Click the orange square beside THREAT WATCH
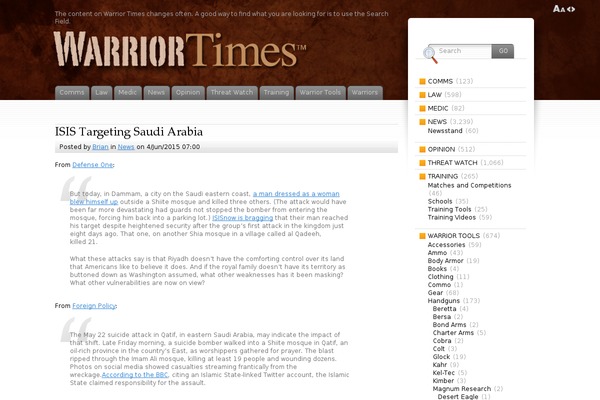 pyautogui.click(x=422, y=163)
